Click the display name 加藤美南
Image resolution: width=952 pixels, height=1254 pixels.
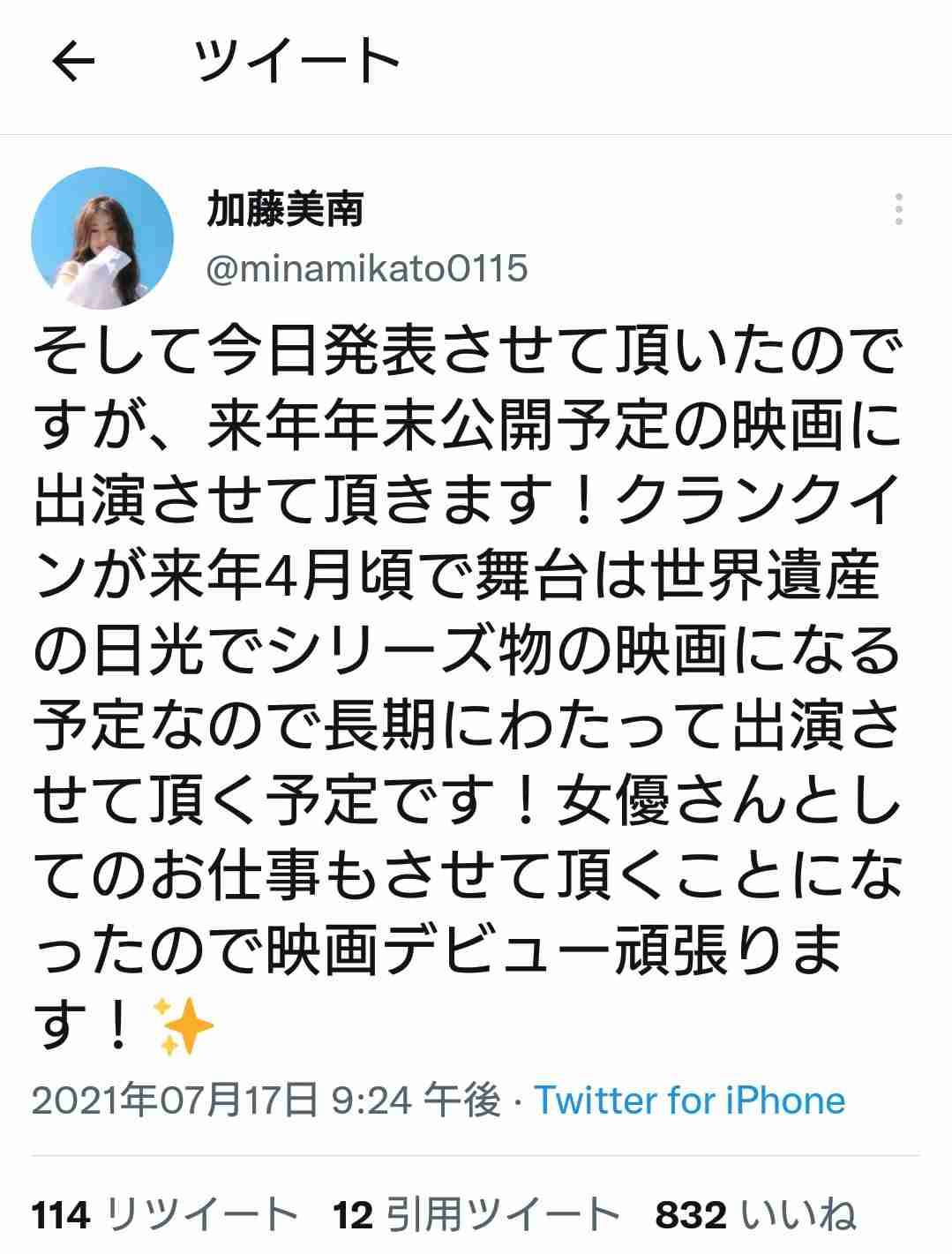click(285, 211)
